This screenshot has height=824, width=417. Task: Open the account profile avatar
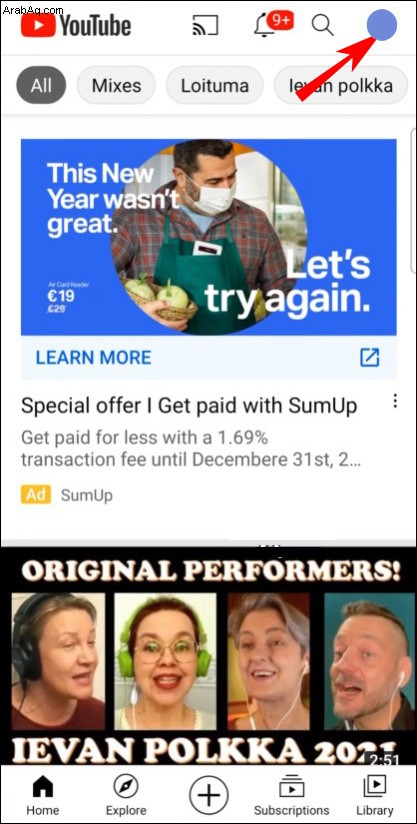point(381,25)
